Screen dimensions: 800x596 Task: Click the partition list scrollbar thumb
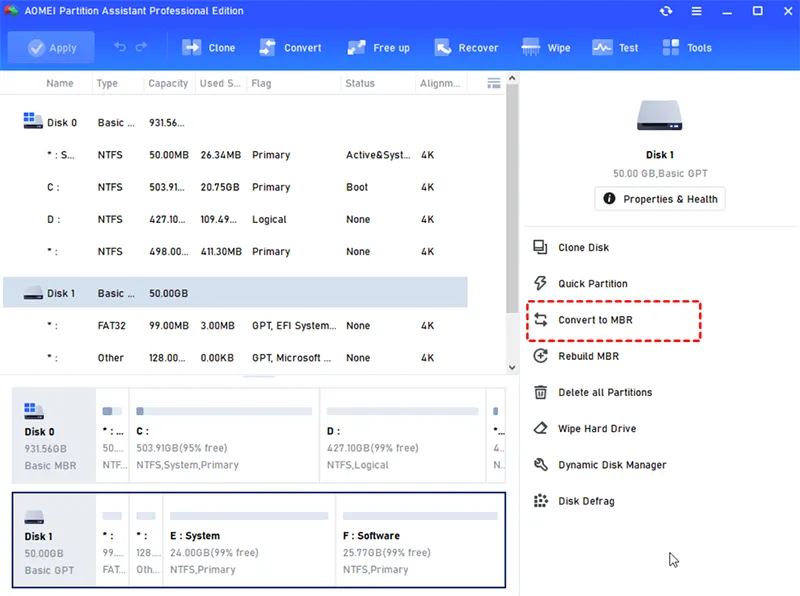tap(512, 199)
